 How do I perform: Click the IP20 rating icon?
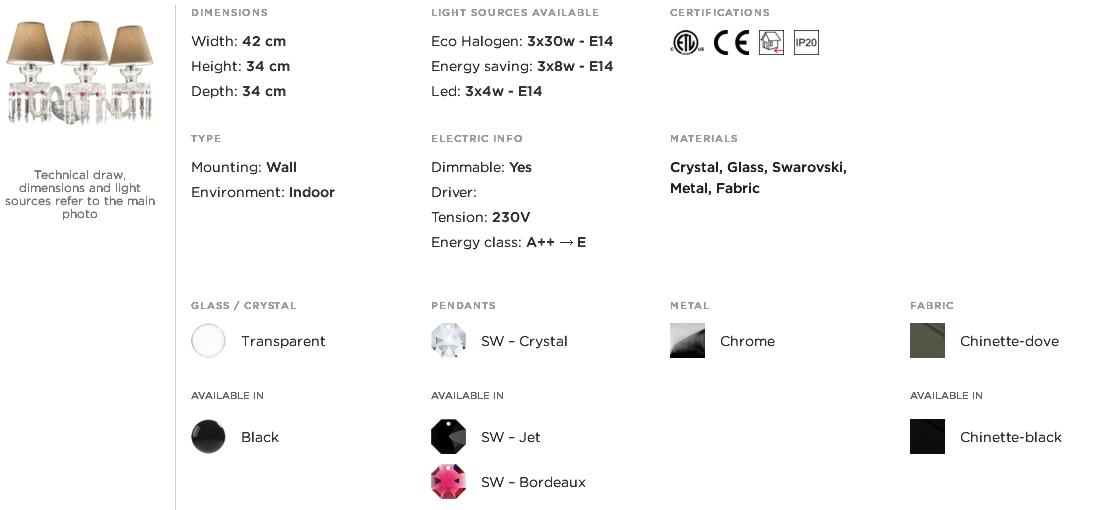[x=807, y=43]
